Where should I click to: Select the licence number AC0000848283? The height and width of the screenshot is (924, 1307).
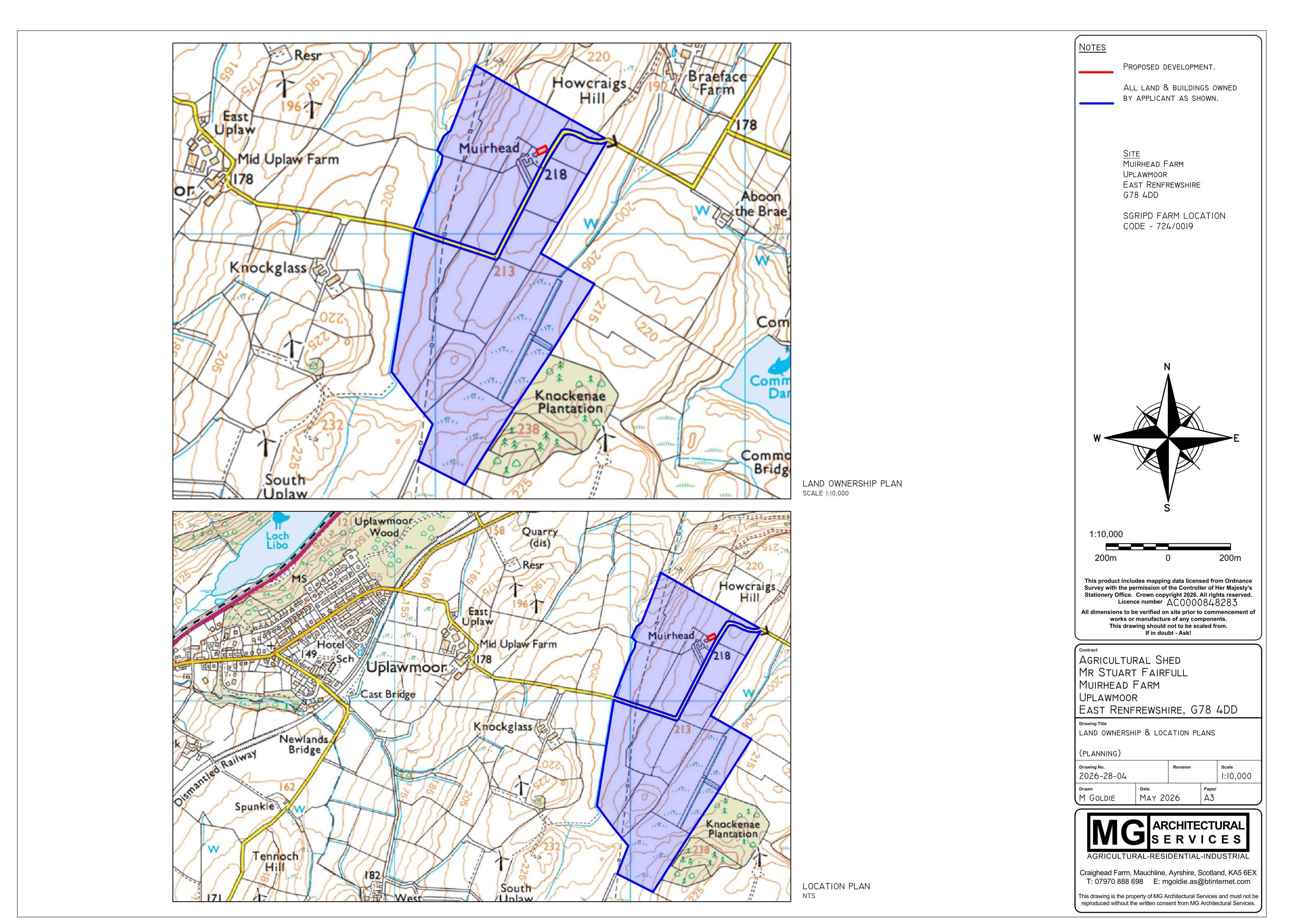[1202, 602]
